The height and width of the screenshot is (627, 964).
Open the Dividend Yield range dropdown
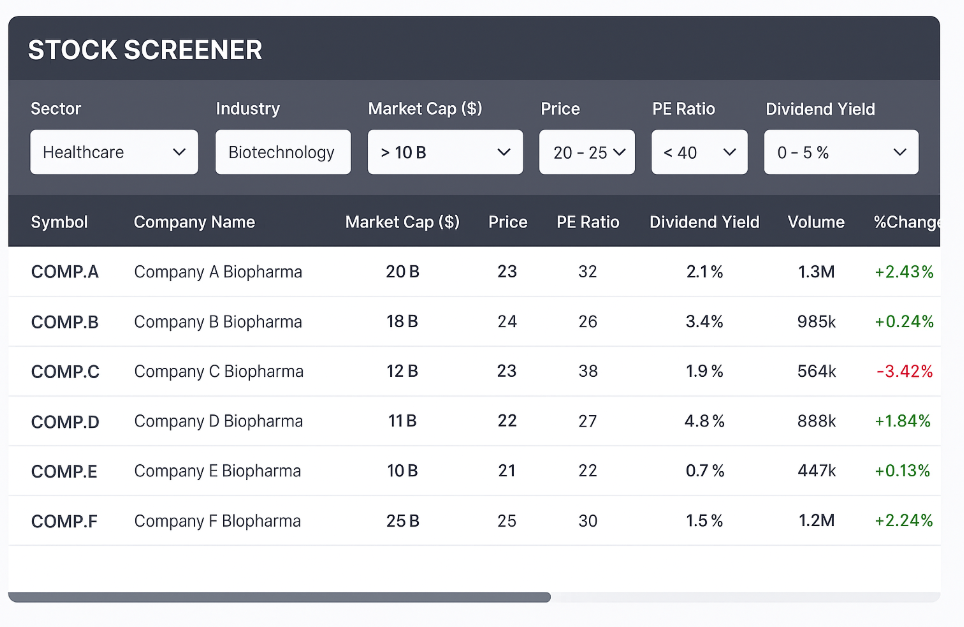(x=841, y=152)
